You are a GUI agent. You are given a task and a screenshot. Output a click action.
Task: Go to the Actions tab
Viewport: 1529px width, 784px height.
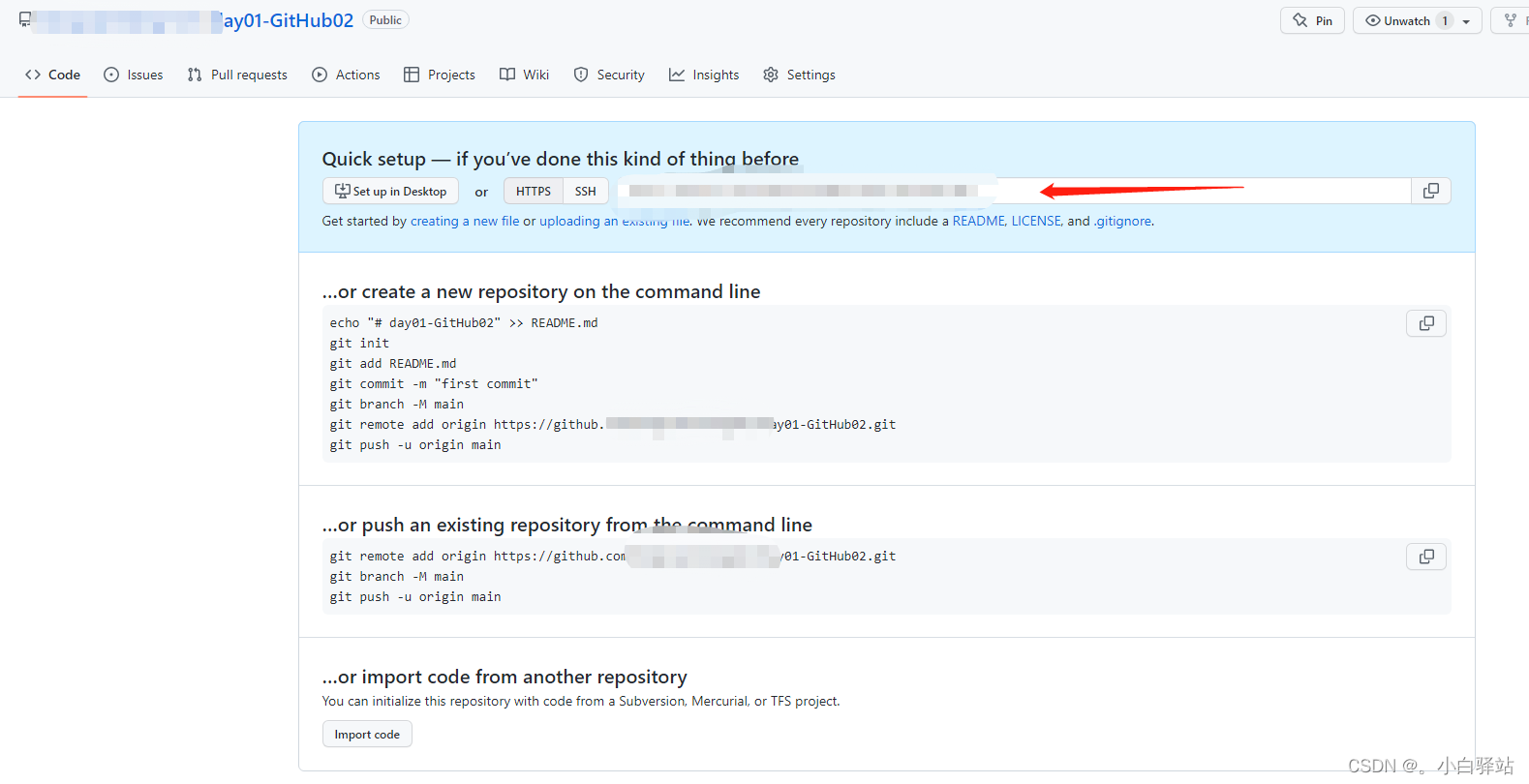pyautogui.click(x=346, y=75)
